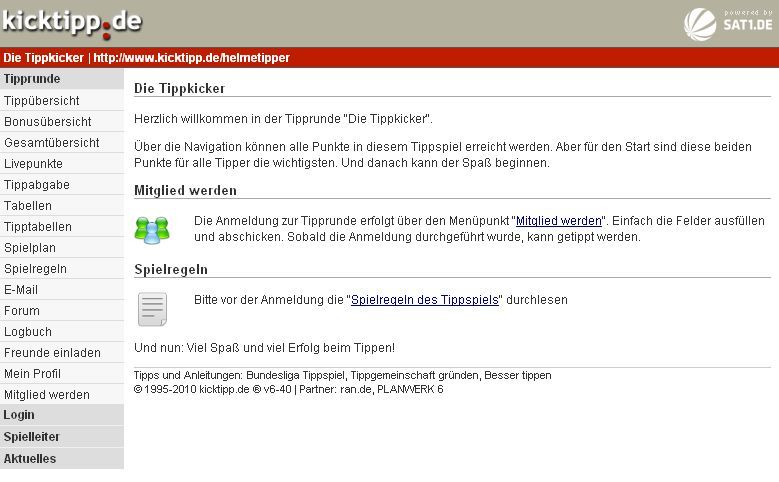
Task: Go to Gesamtübersicht page
Action: pos(51,143)
